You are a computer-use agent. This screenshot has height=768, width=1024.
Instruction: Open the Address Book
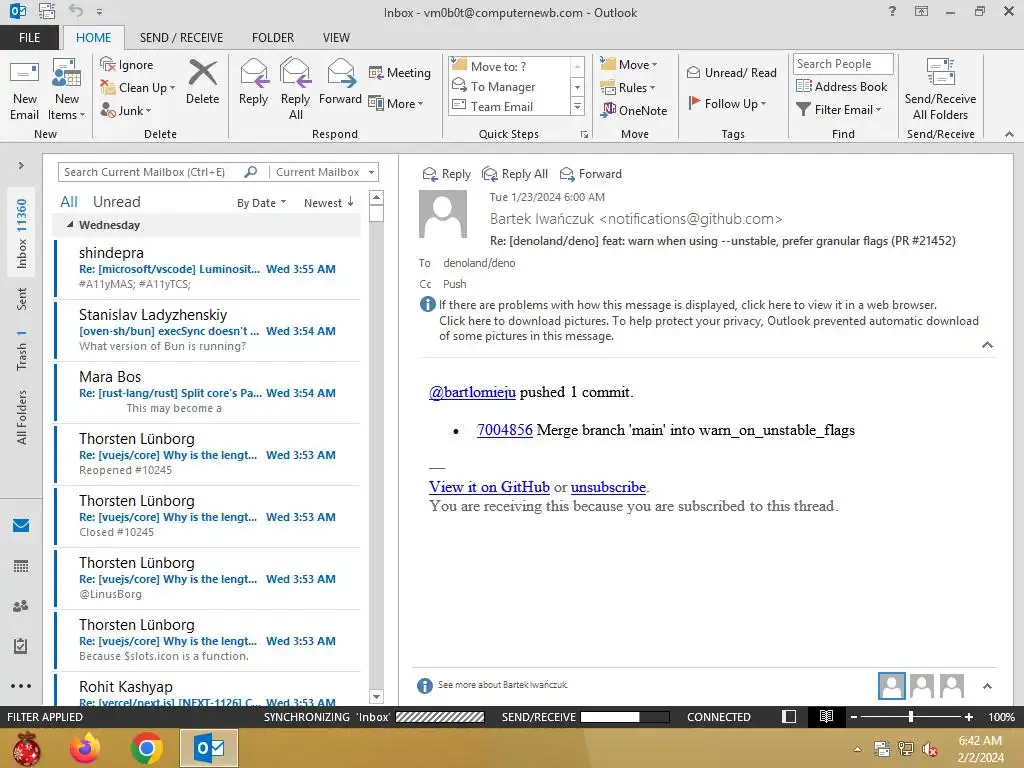click(842, 87)
